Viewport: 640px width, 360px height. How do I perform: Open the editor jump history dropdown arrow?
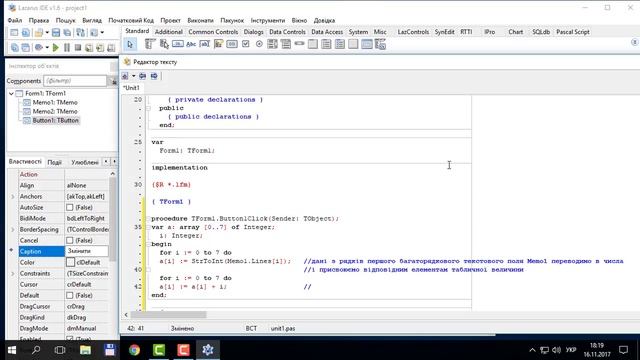(133, 76)
